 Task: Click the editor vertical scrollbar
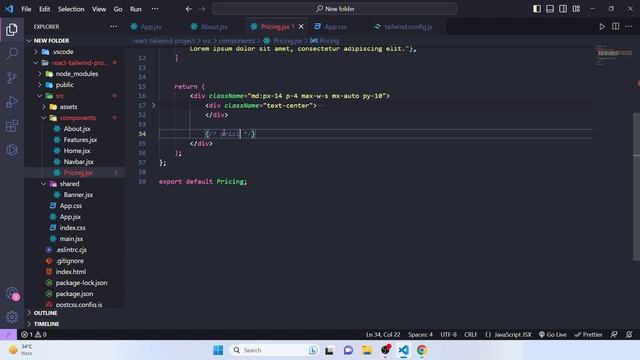coord(636,187)
